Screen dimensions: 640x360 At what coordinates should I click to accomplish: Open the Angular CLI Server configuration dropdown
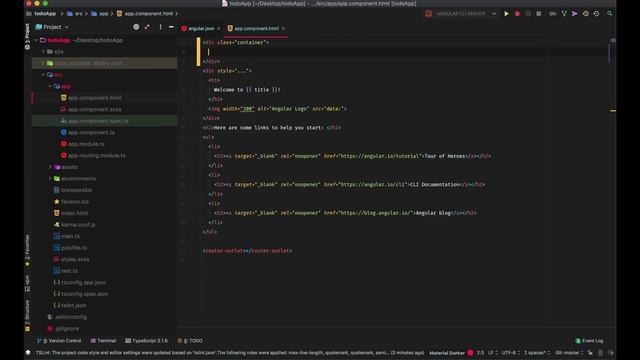(494, 13)
